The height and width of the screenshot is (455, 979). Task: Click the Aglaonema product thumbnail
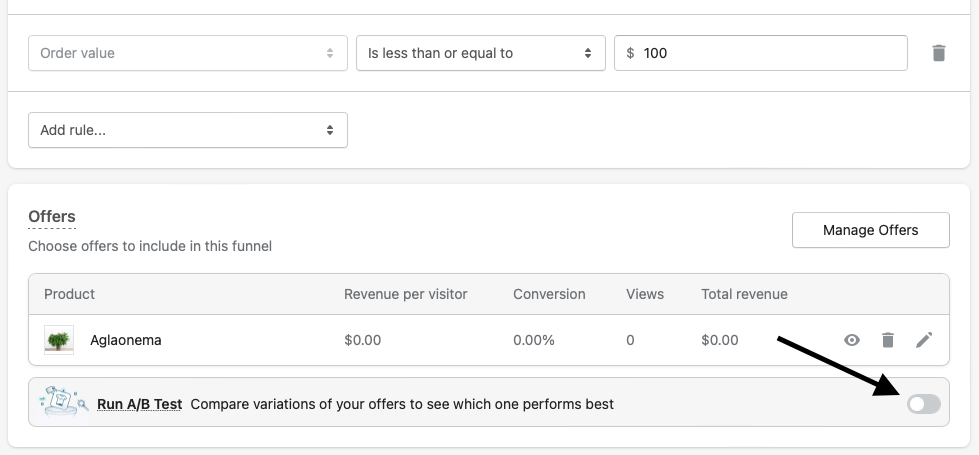[59, 340]
